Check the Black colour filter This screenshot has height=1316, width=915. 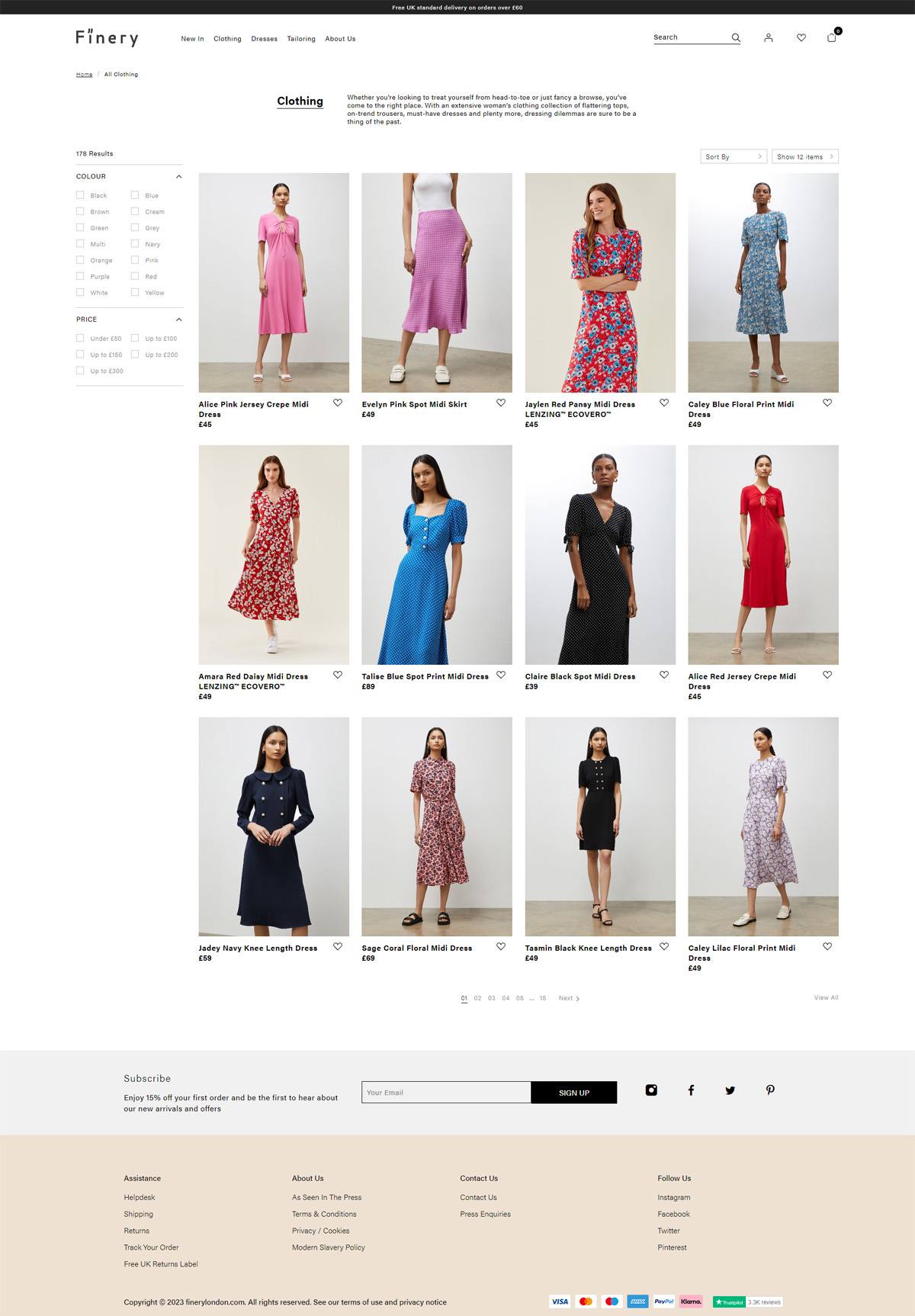coord(80,195)
